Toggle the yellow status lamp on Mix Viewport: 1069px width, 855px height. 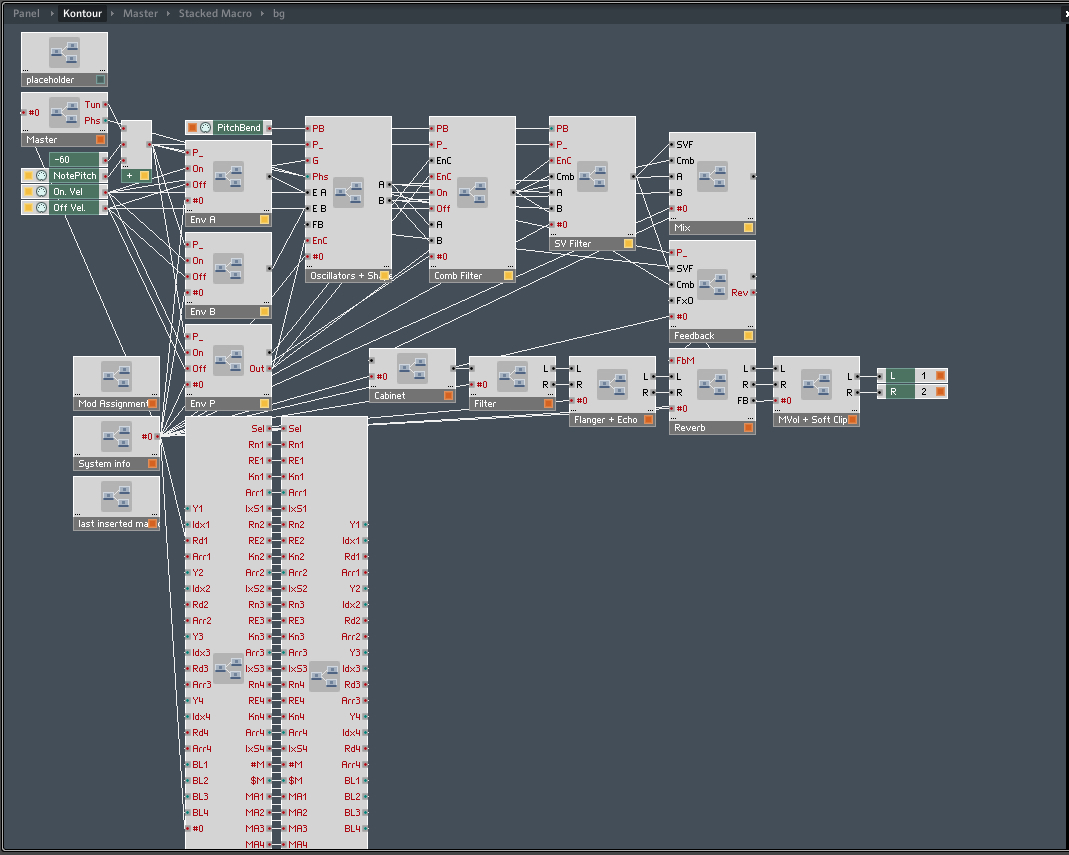coord(748,228)
